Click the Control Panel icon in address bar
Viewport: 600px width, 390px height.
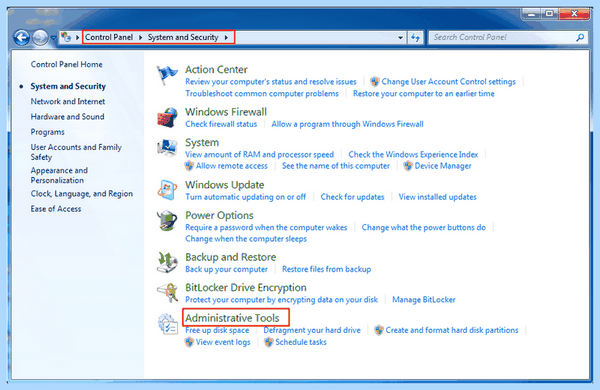coord(66,37)
